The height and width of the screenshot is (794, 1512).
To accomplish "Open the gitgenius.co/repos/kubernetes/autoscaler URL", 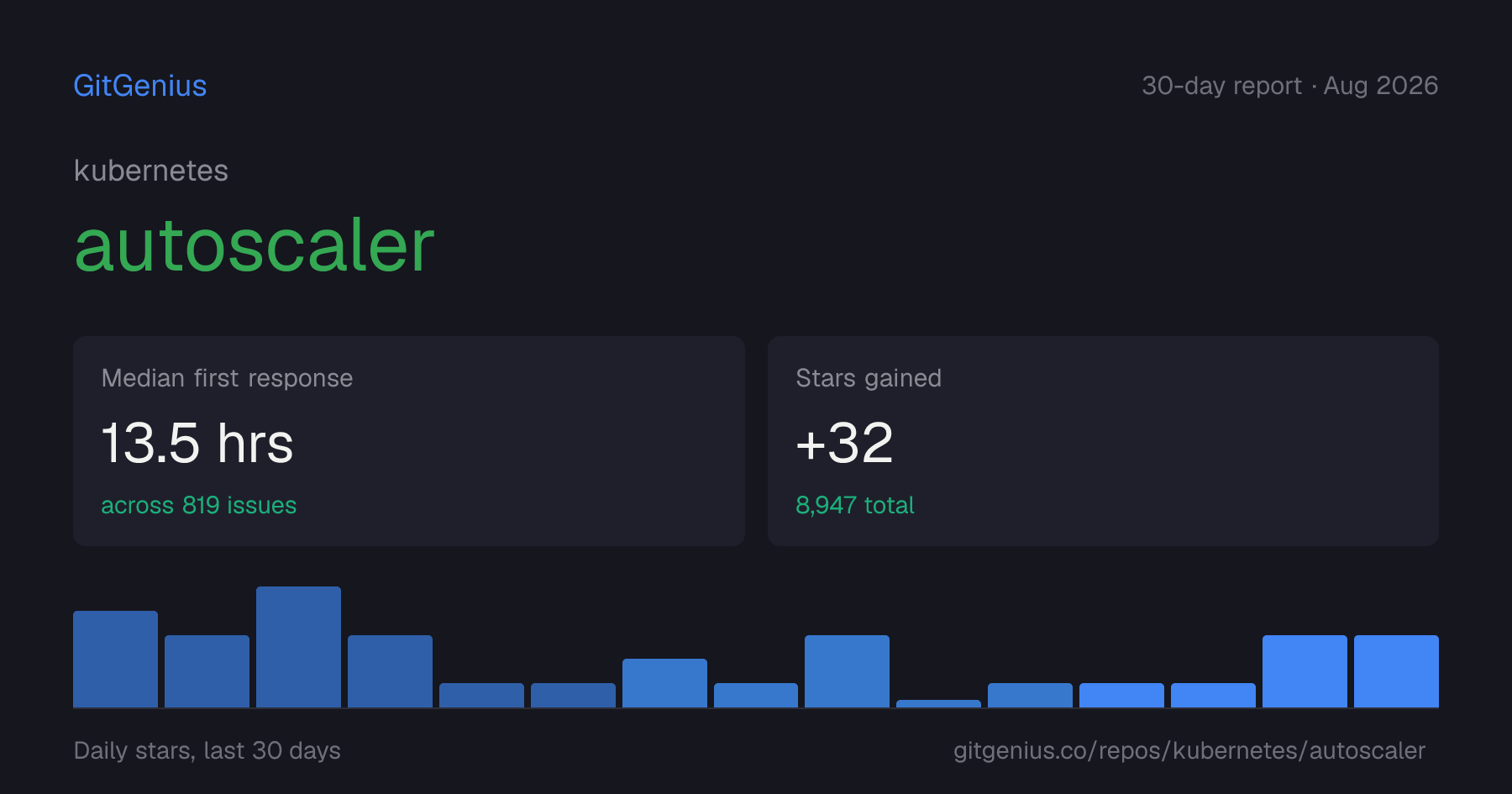I will click(x=1189, y=750).
